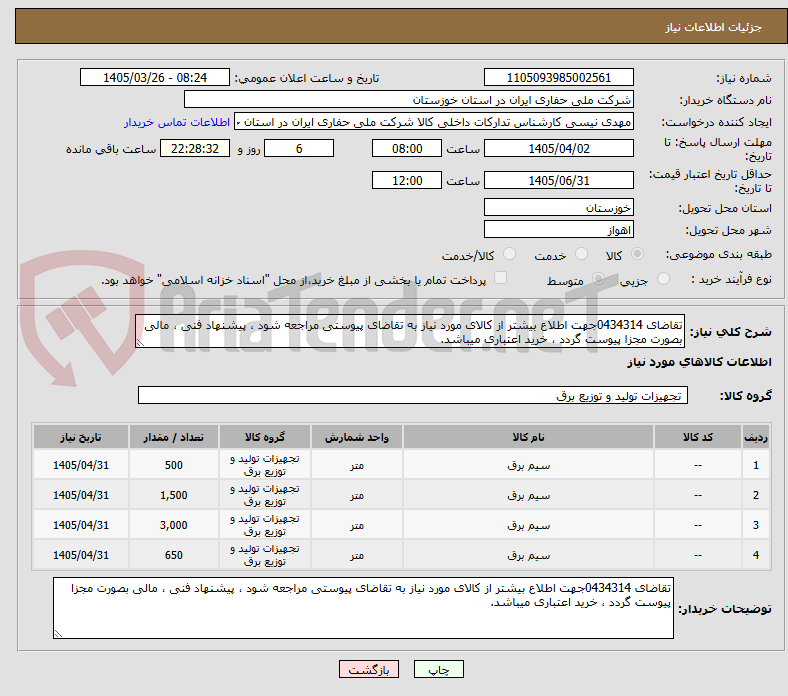Click quantity 500 in row 1
788x696 pixels.
point(173,465)
